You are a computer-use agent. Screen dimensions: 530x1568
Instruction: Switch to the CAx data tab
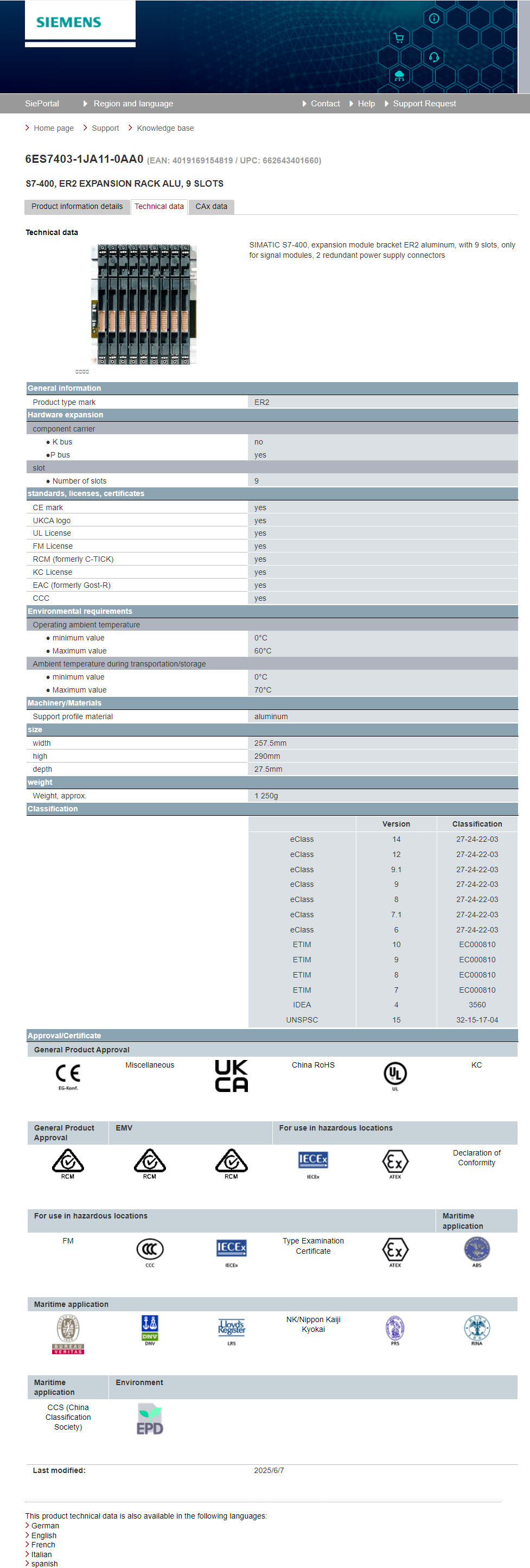pyautogui.click(x=211, y=207)
